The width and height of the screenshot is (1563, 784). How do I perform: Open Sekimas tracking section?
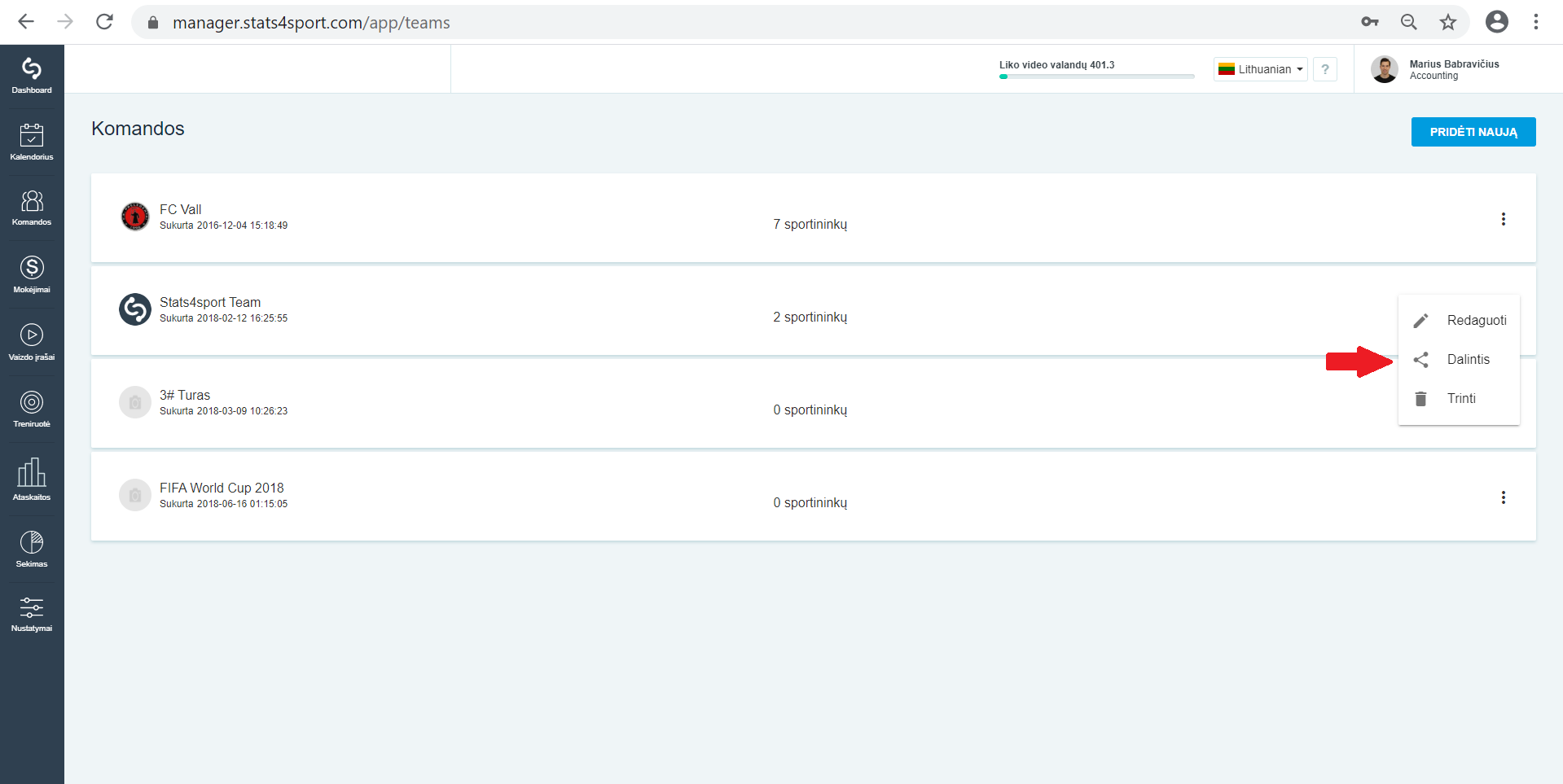click(32, 549)
